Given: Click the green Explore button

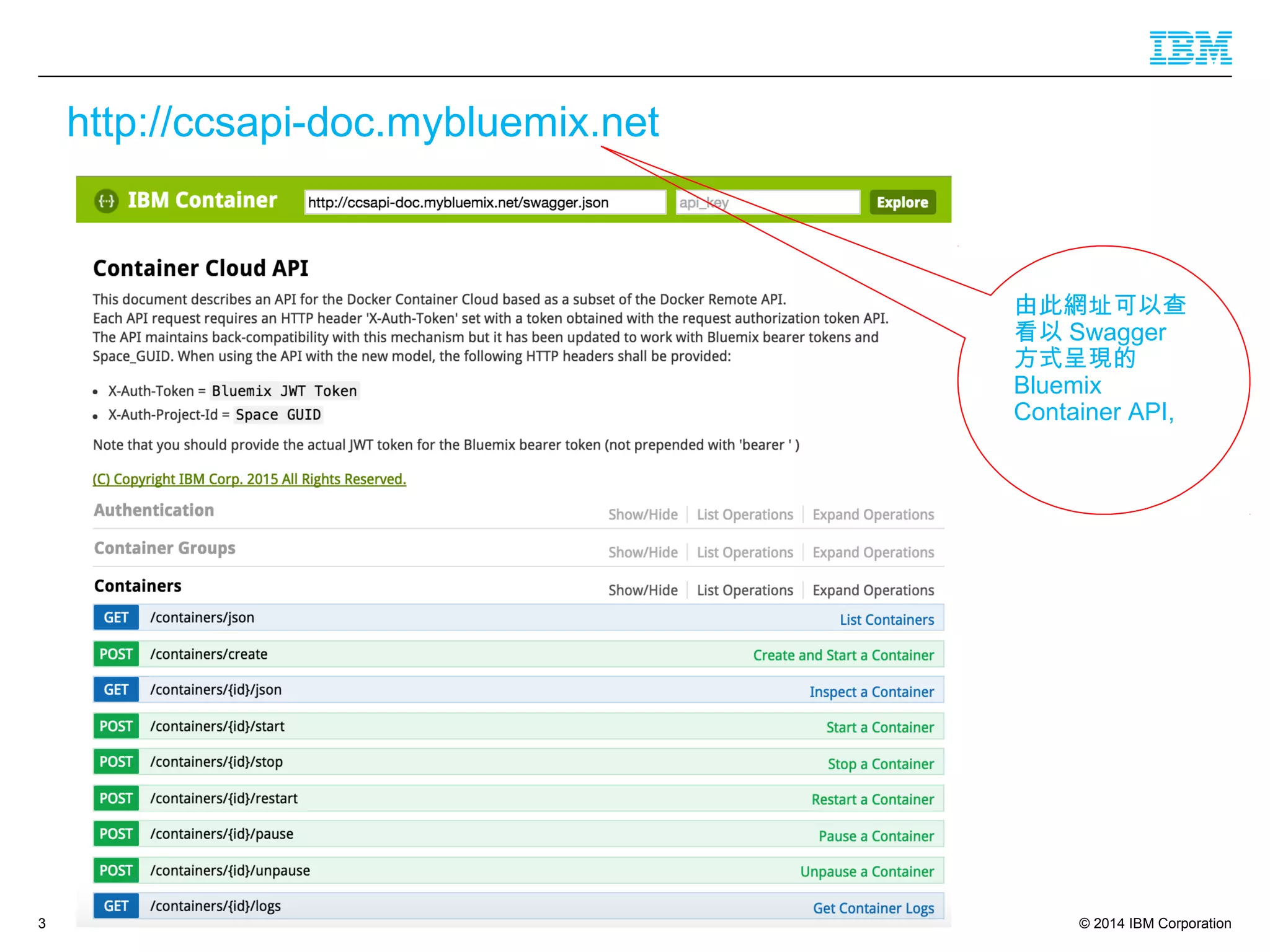Looking at the screenshot, I should coord(902,203).
